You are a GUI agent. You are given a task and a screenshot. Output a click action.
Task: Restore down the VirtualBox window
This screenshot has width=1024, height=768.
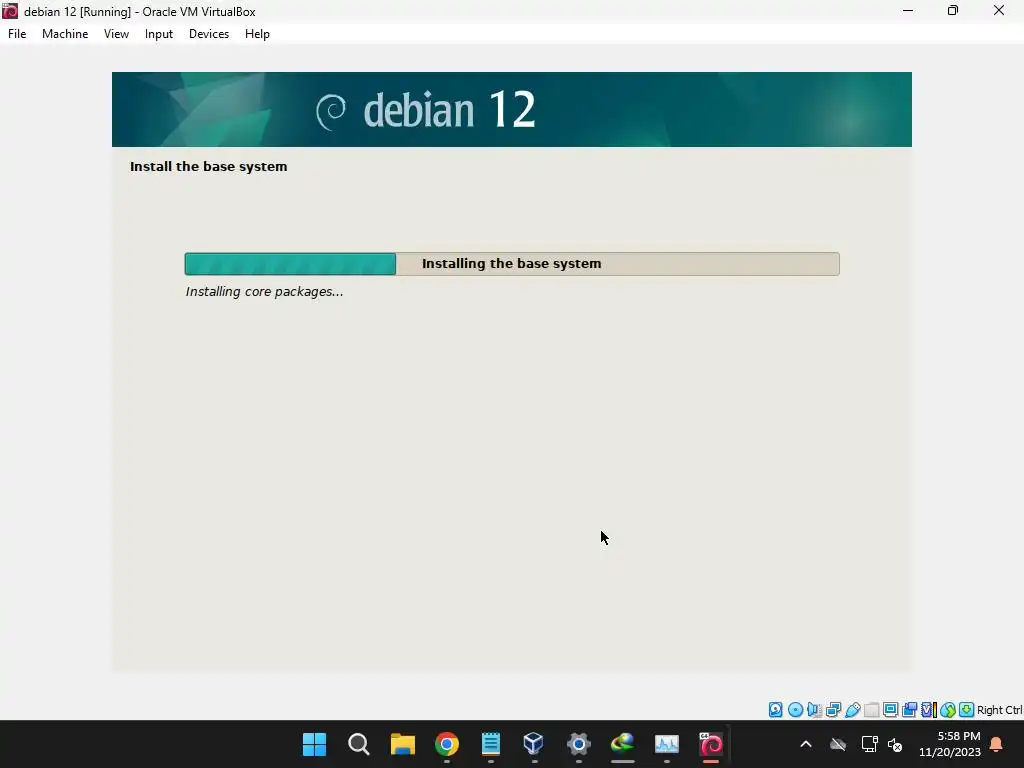coord(953,11)
